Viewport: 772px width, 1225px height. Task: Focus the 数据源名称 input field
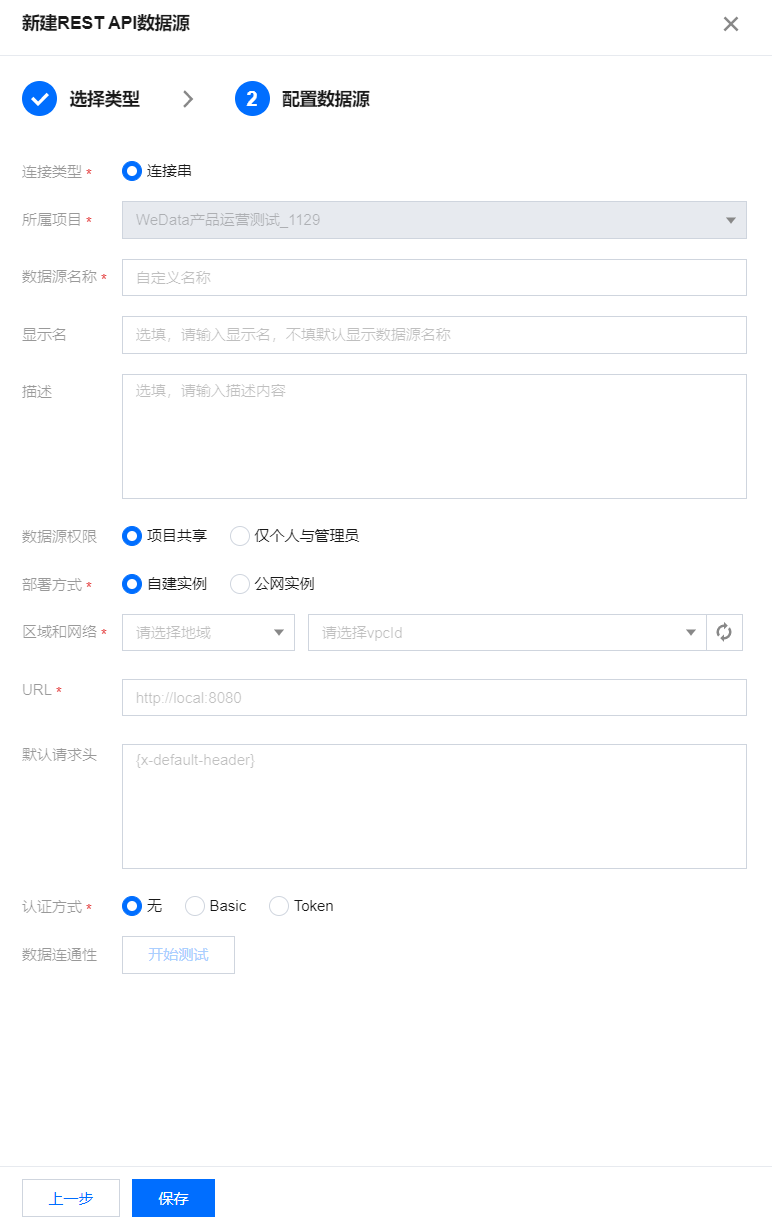[434, 278]
